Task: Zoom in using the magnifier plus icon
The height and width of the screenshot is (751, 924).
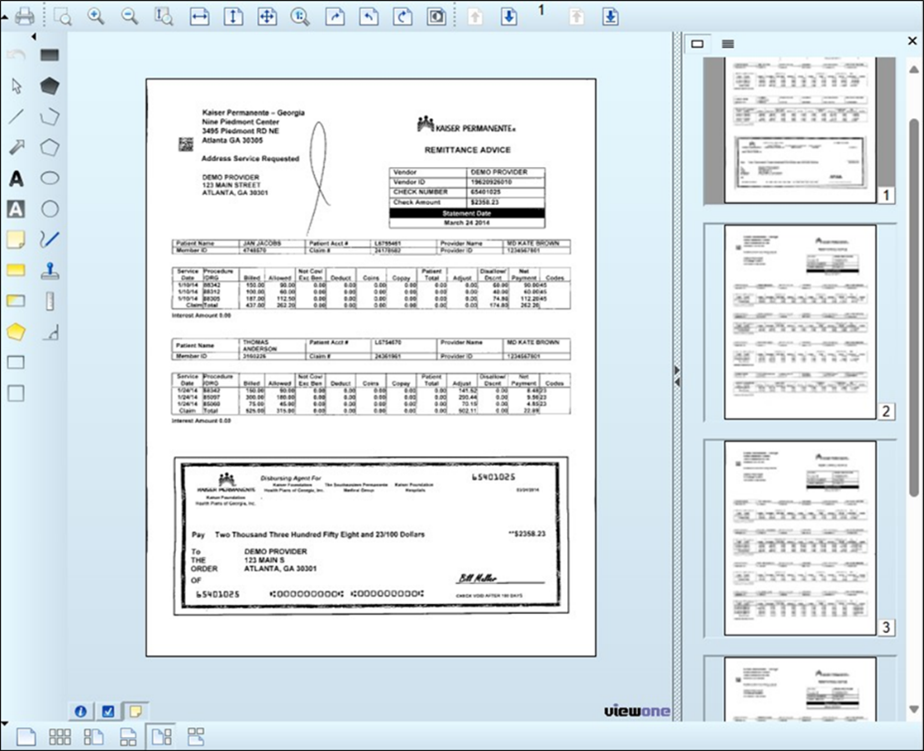Action: coord(96,17)
